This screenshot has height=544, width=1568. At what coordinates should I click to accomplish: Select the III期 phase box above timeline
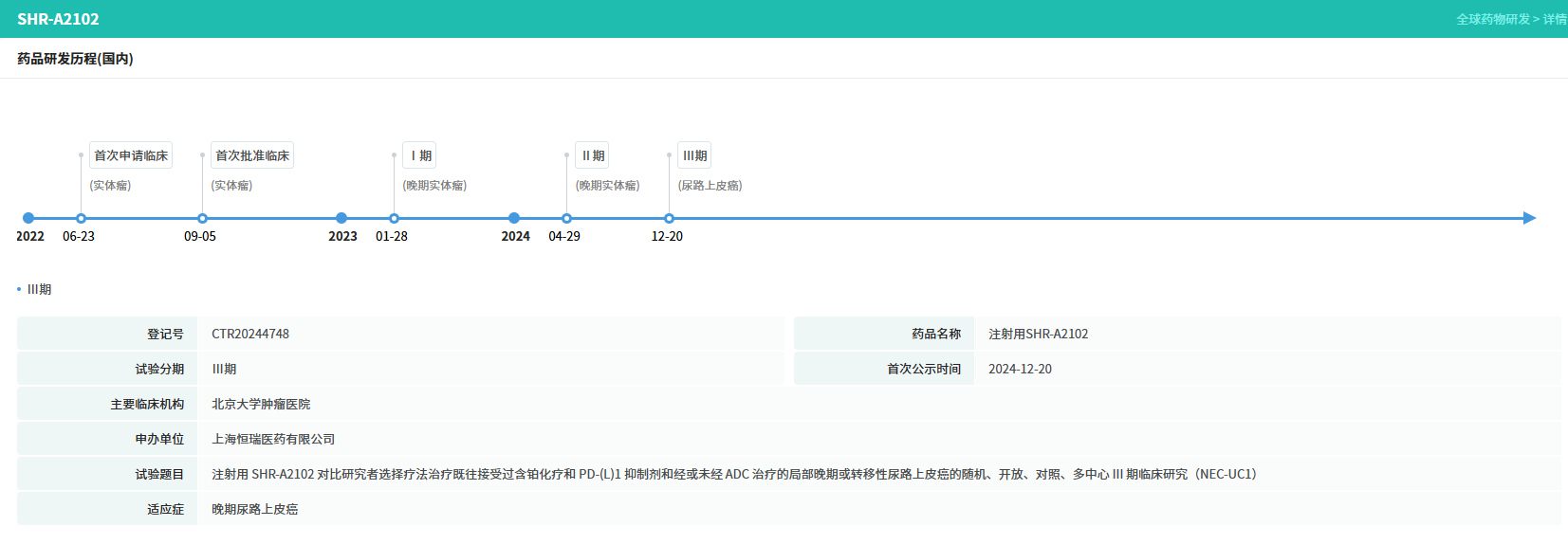click(x=694, y=155)
